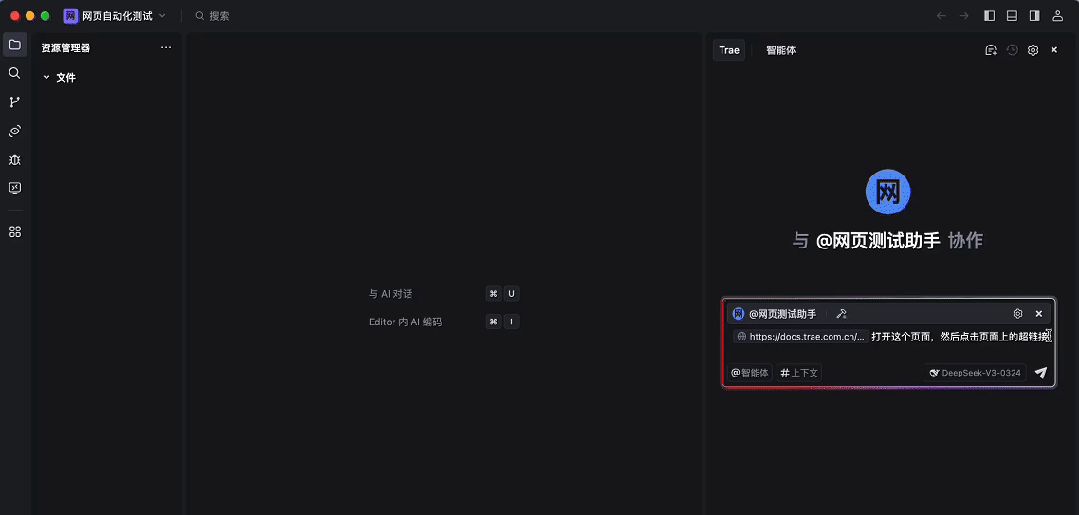Open the 网页自动化测试 project dropdown

click(x=115, y=16)
